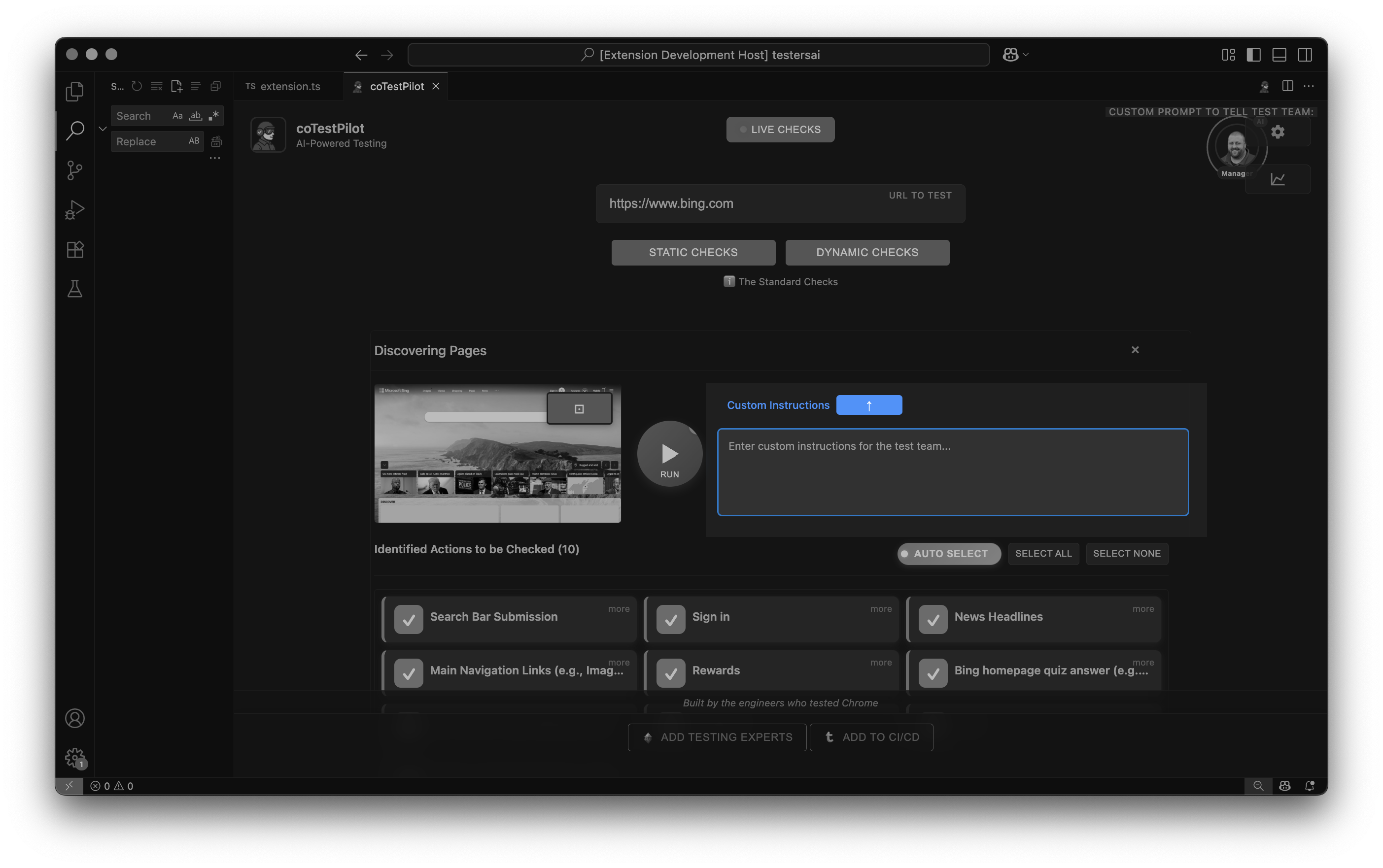This screenshot has width=1383, height=868.
Task: Open notifications bell in status bar
Action: coord(1310,786)
